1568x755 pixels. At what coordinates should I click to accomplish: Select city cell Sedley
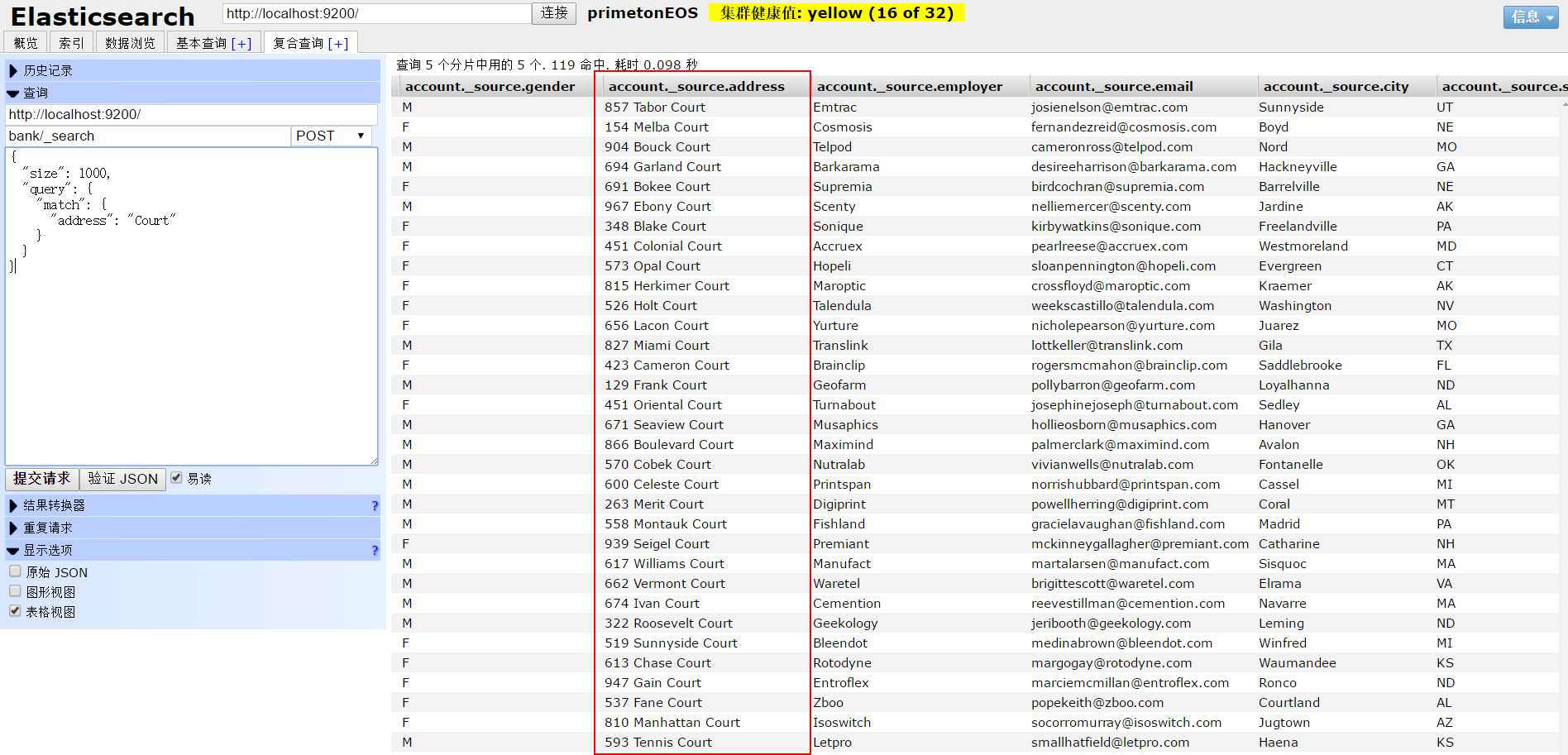pos(1279,405)
